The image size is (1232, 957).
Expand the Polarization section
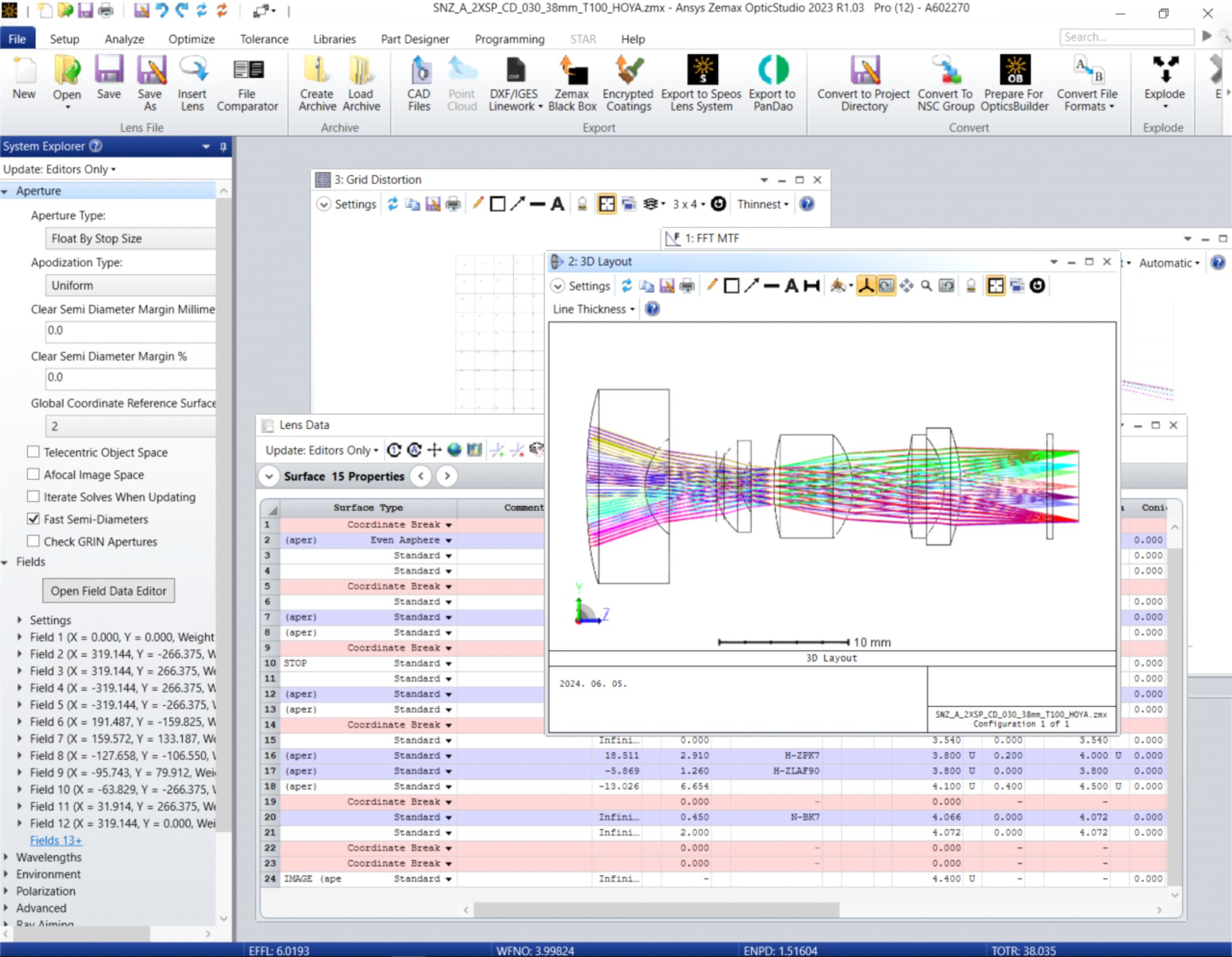coord(6,891)
